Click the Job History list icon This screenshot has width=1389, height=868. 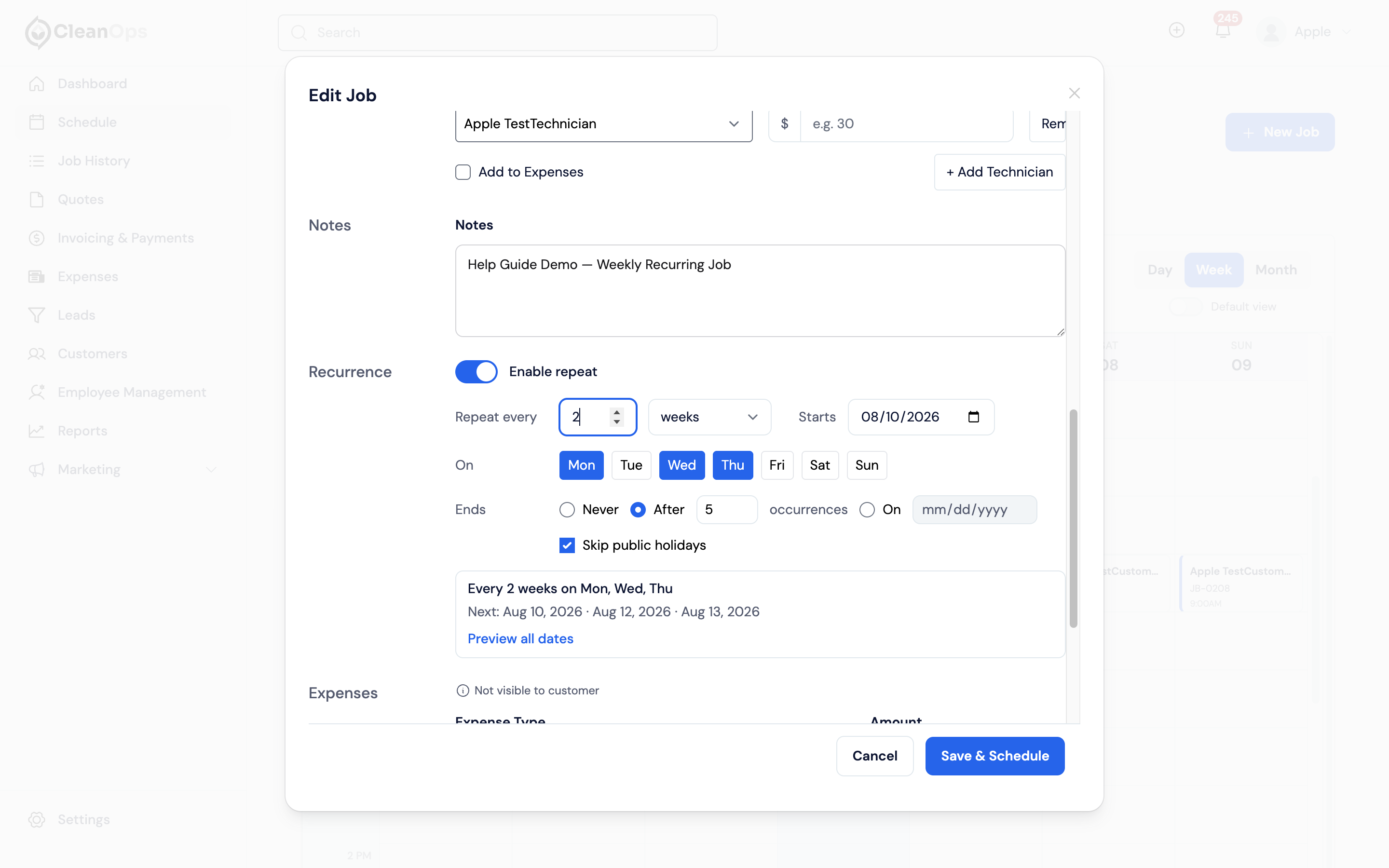click(37, 161)
